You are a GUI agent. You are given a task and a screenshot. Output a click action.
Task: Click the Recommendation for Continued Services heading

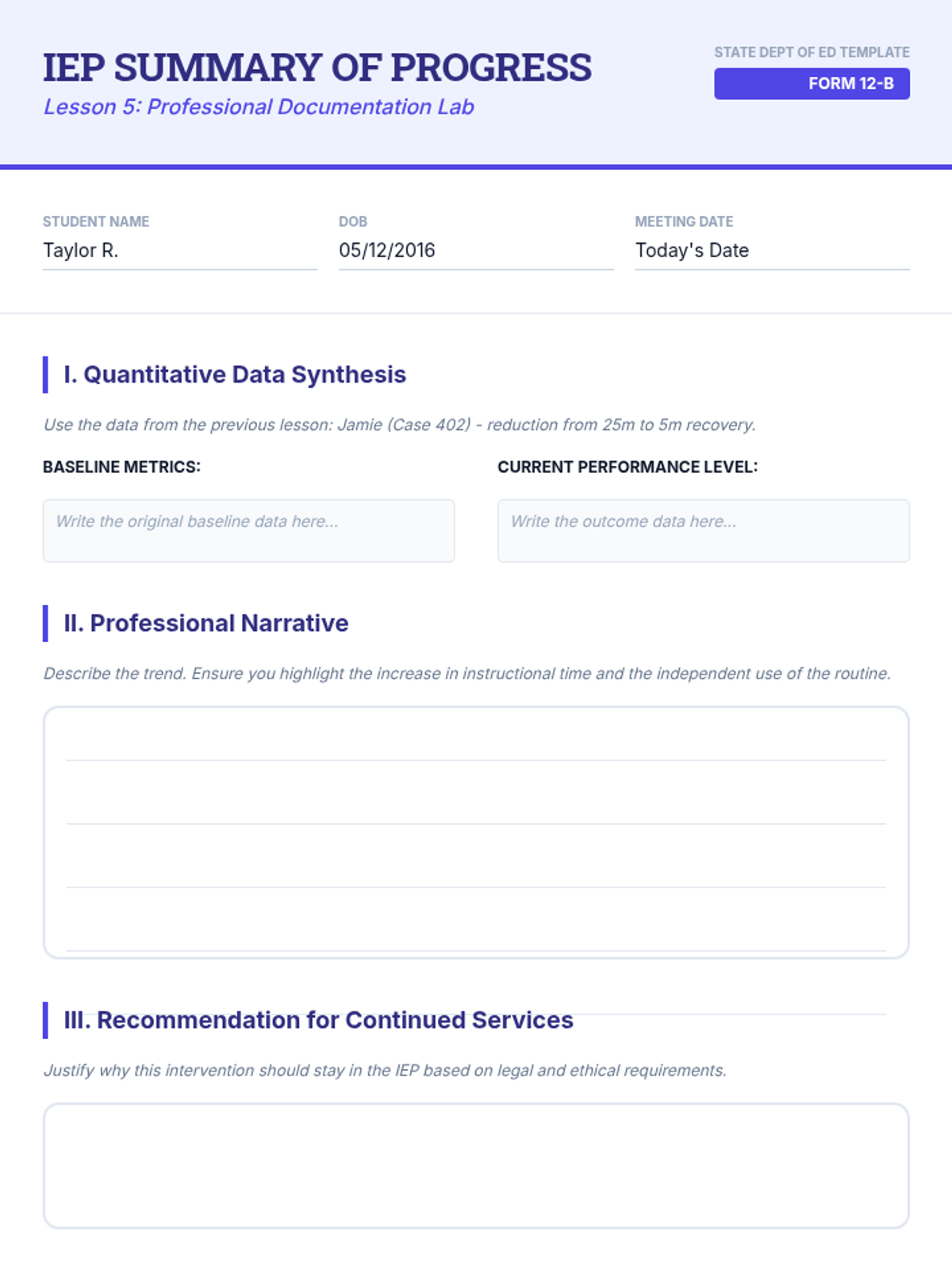tap(318, 1020)
